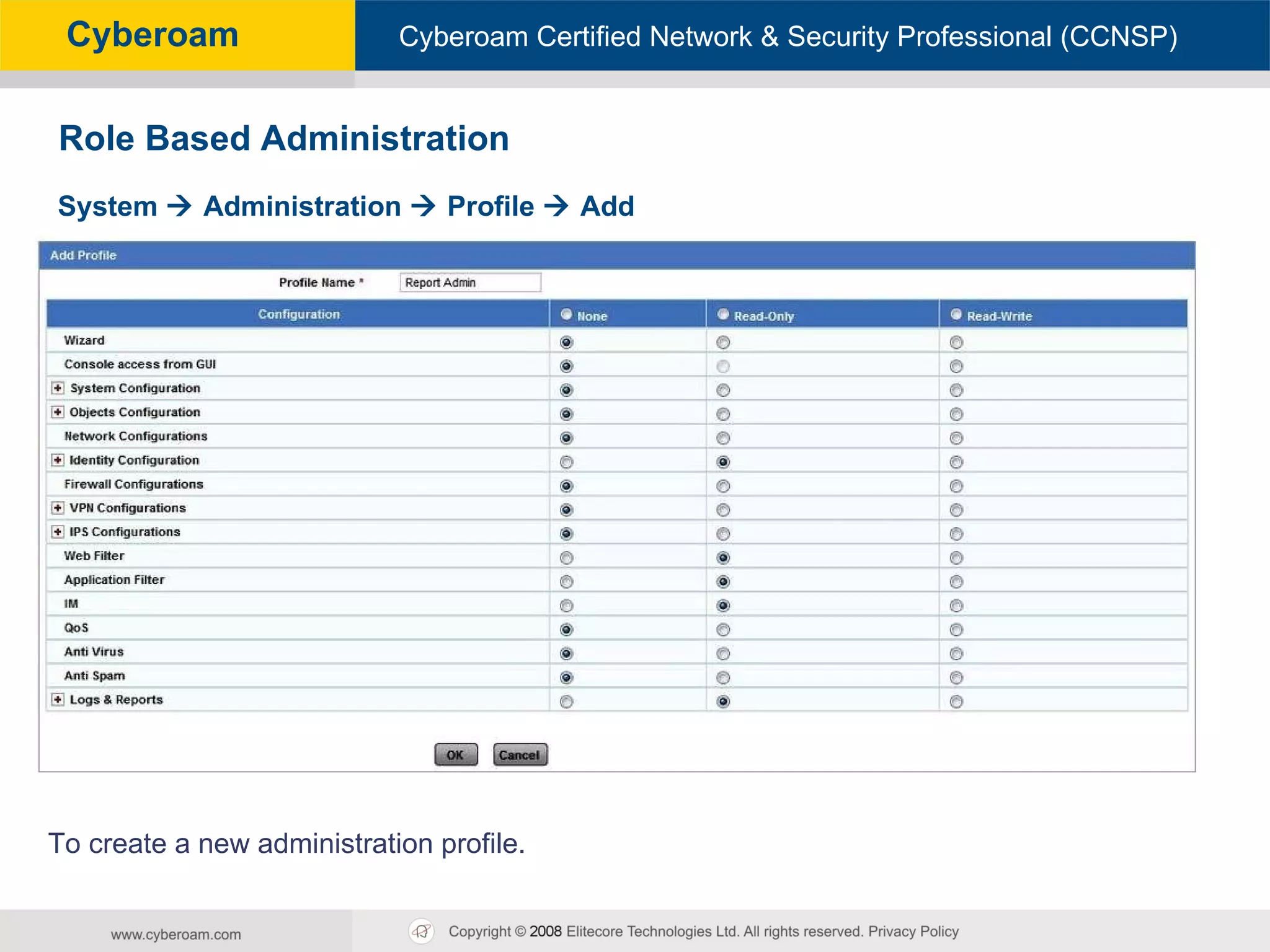Expand the Objects Configuration row
1270x952 pixels.
click(x=58, y=412)
